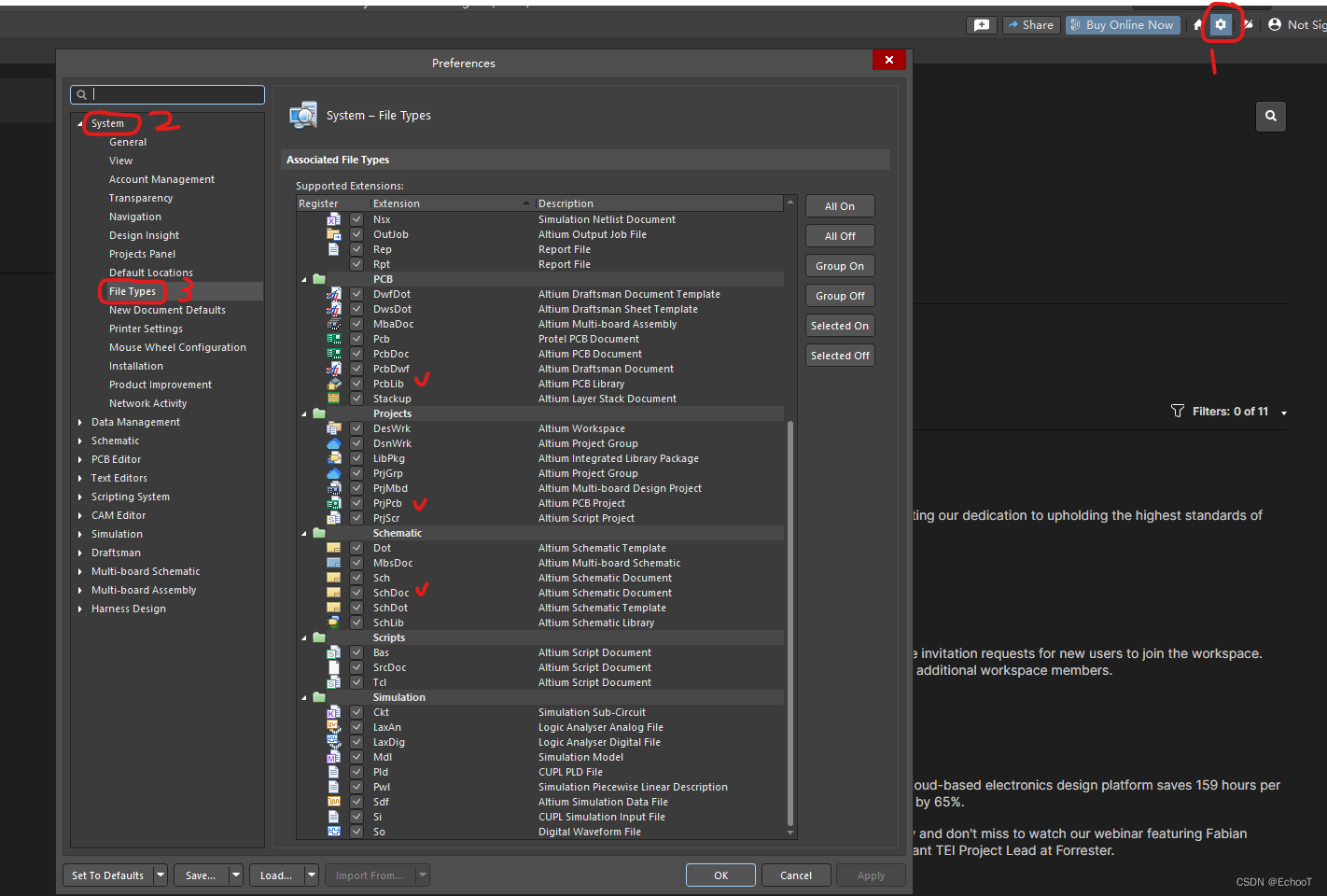Viewport: 1327px width, 896px height.
Task: Click the All On button
Action: pos(840,206)
